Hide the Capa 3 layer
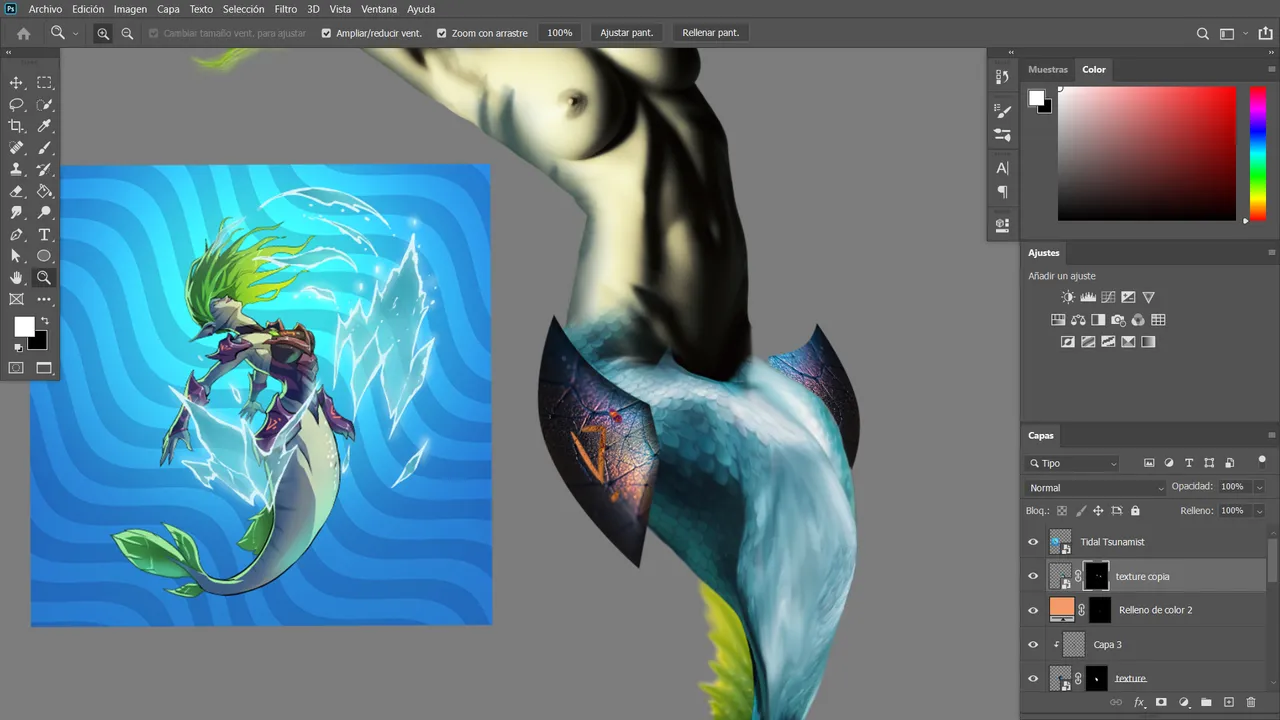The image size is (1280, 720). (x=1033, y=645)
